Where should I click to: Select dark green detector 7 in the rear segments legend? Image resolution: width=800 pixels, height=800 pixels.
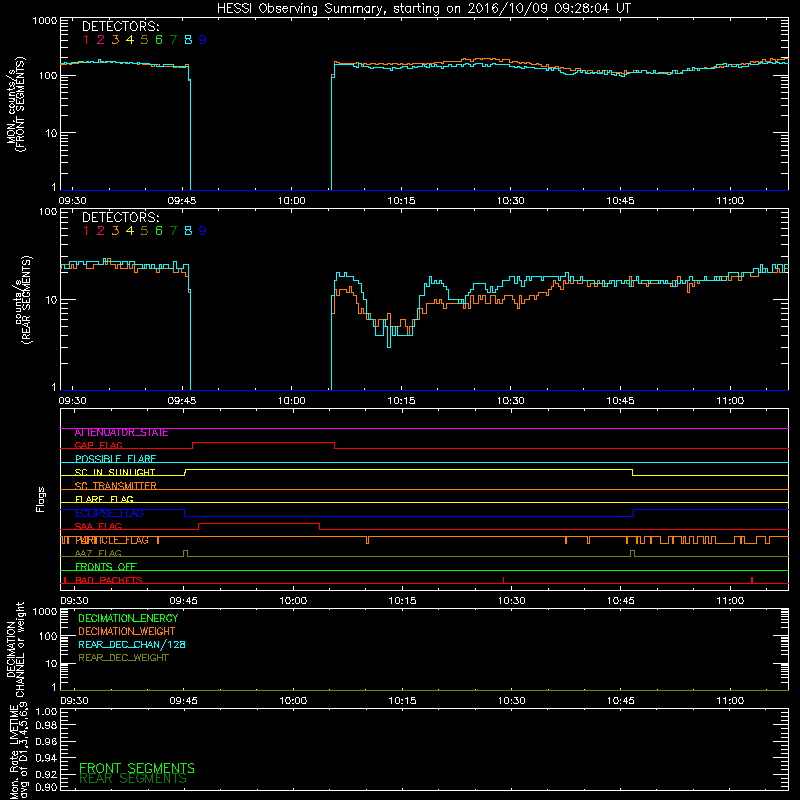coord(173,231)
